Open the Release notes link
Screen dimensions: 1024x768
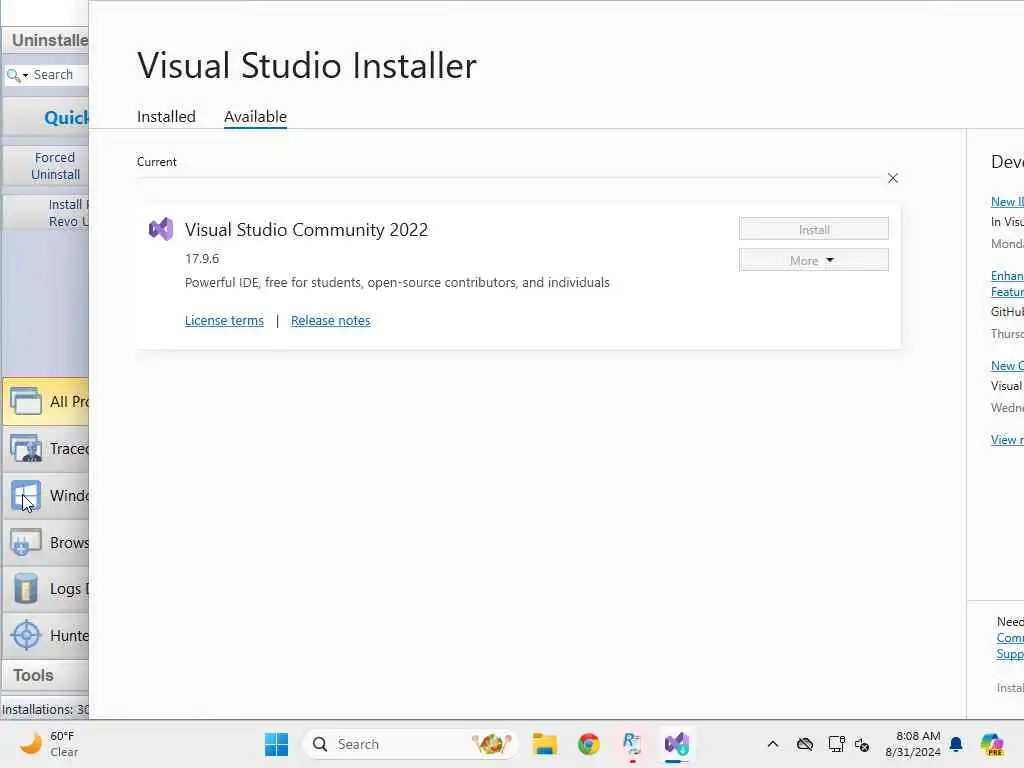point(330,321)
